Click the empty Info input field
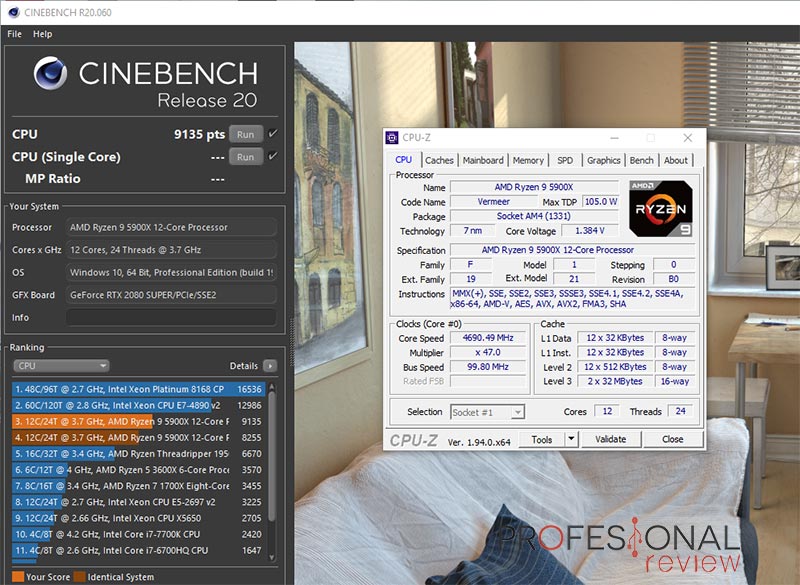 point(171,317)
